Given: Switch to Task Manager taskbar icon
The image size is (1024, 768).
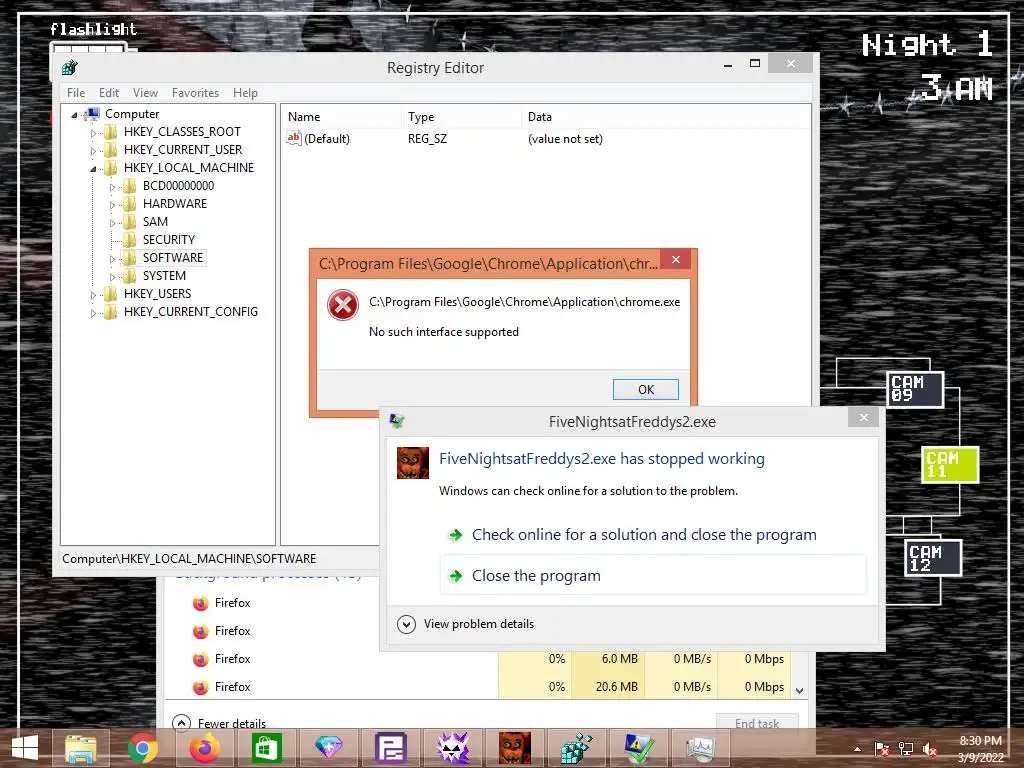Looking at the screenshot, I should click(x=701, y=748).
